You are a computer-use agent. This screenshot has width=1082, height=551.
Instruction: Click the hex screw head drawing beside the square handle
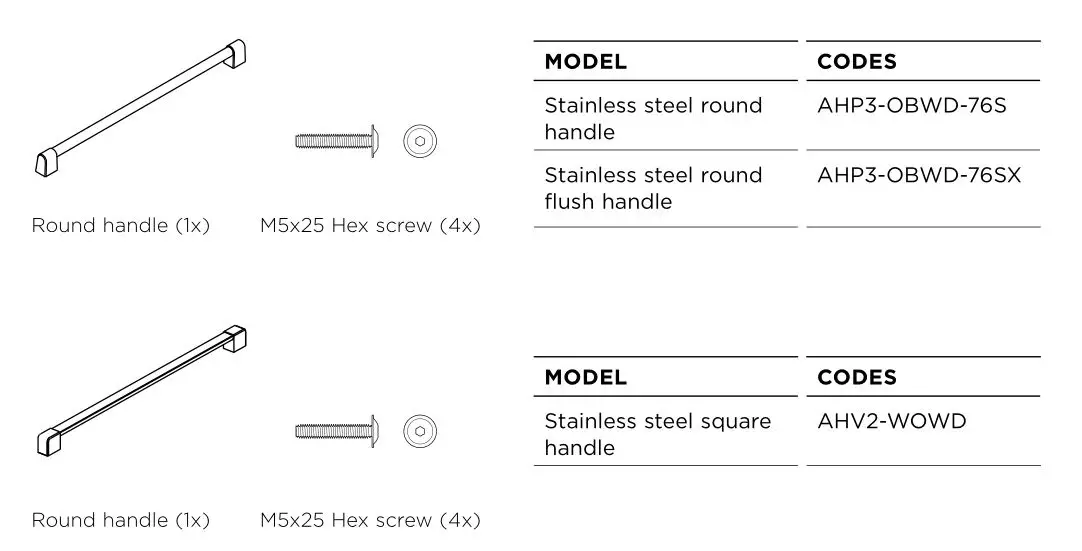click(419, 431)
